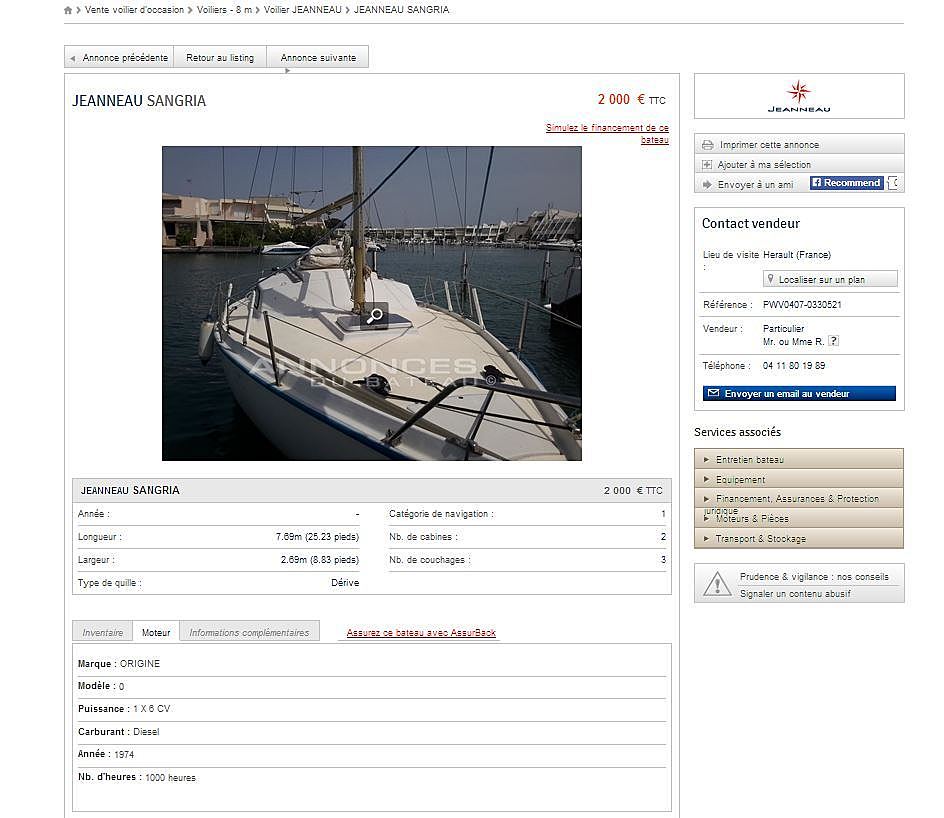944x818 pixels.
Task: Click the Services associés heading
Action: tap(738, 432)
